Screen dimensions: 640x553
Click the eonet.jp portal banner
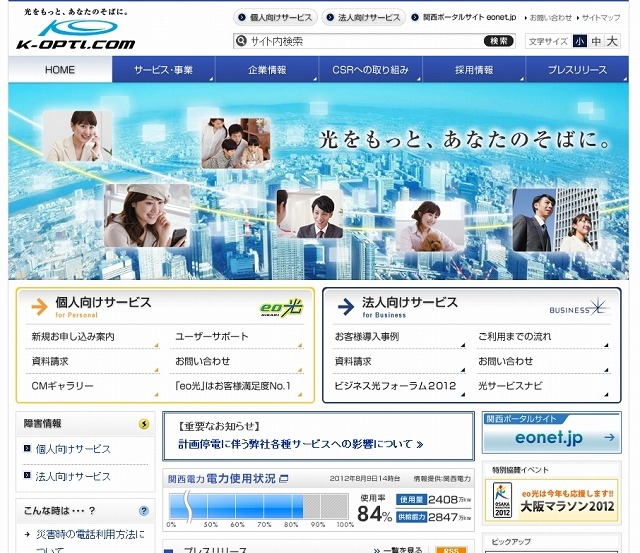551,433
